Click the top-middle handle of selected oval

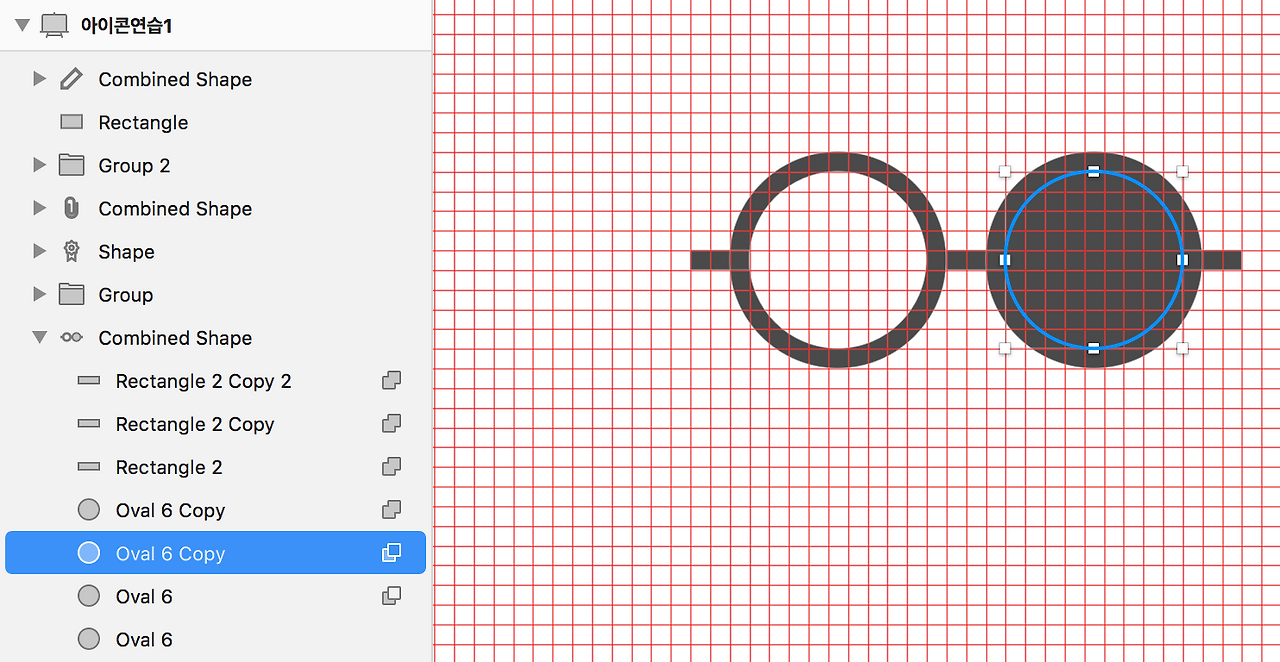(1093, 171)
